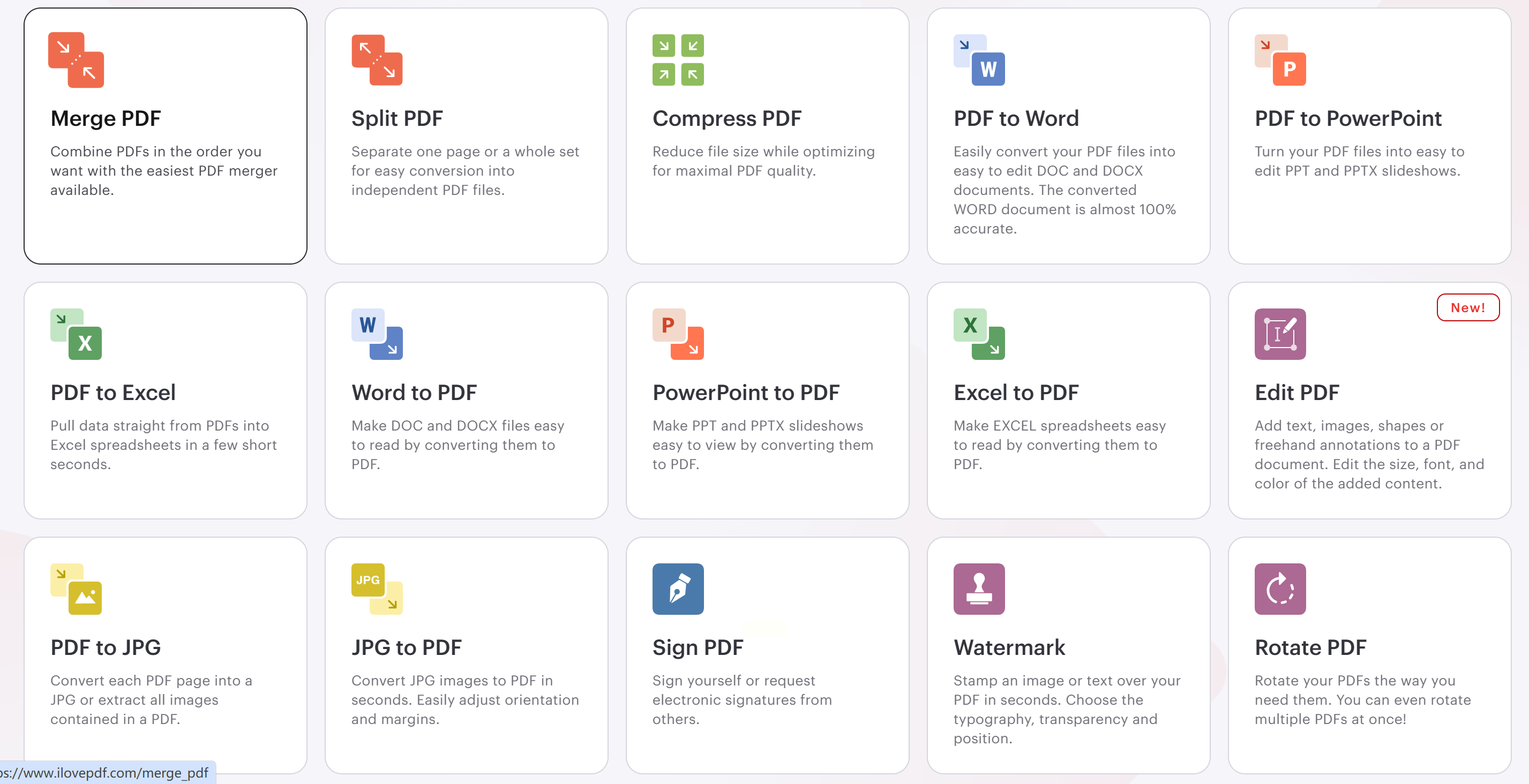
Task: Open the Sign PDF heading
Action: pos(698,647)
